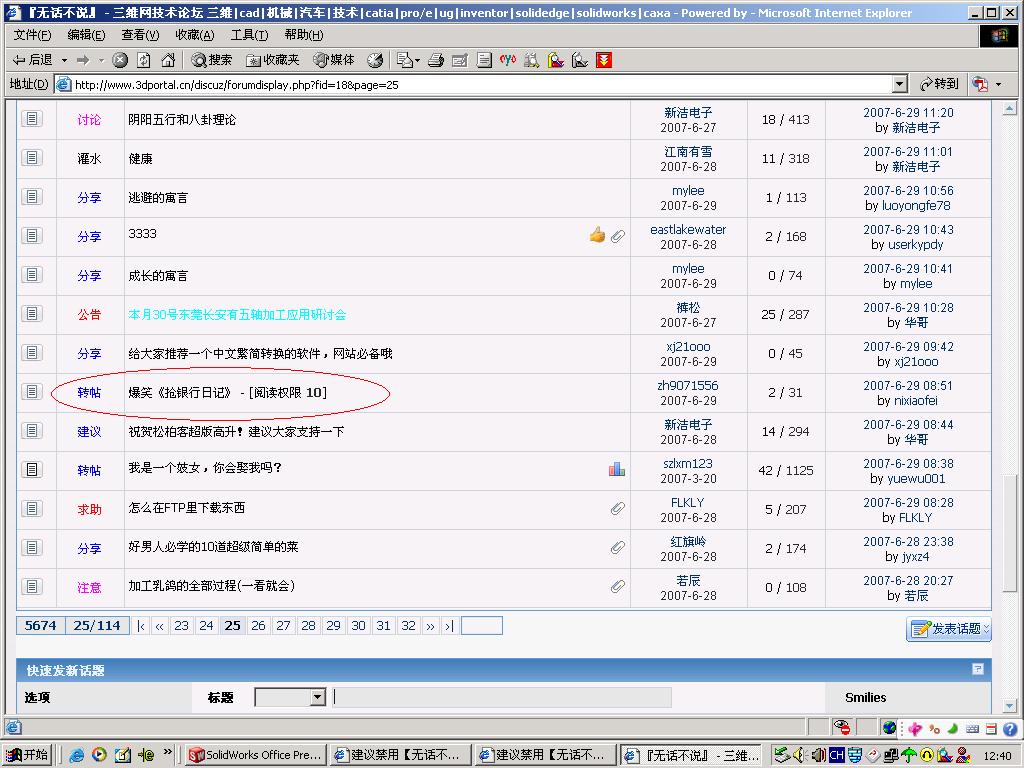The image size is (1024, 768).
Task: Click the CH language indicator in tray
Action: [x=837, y=755]
